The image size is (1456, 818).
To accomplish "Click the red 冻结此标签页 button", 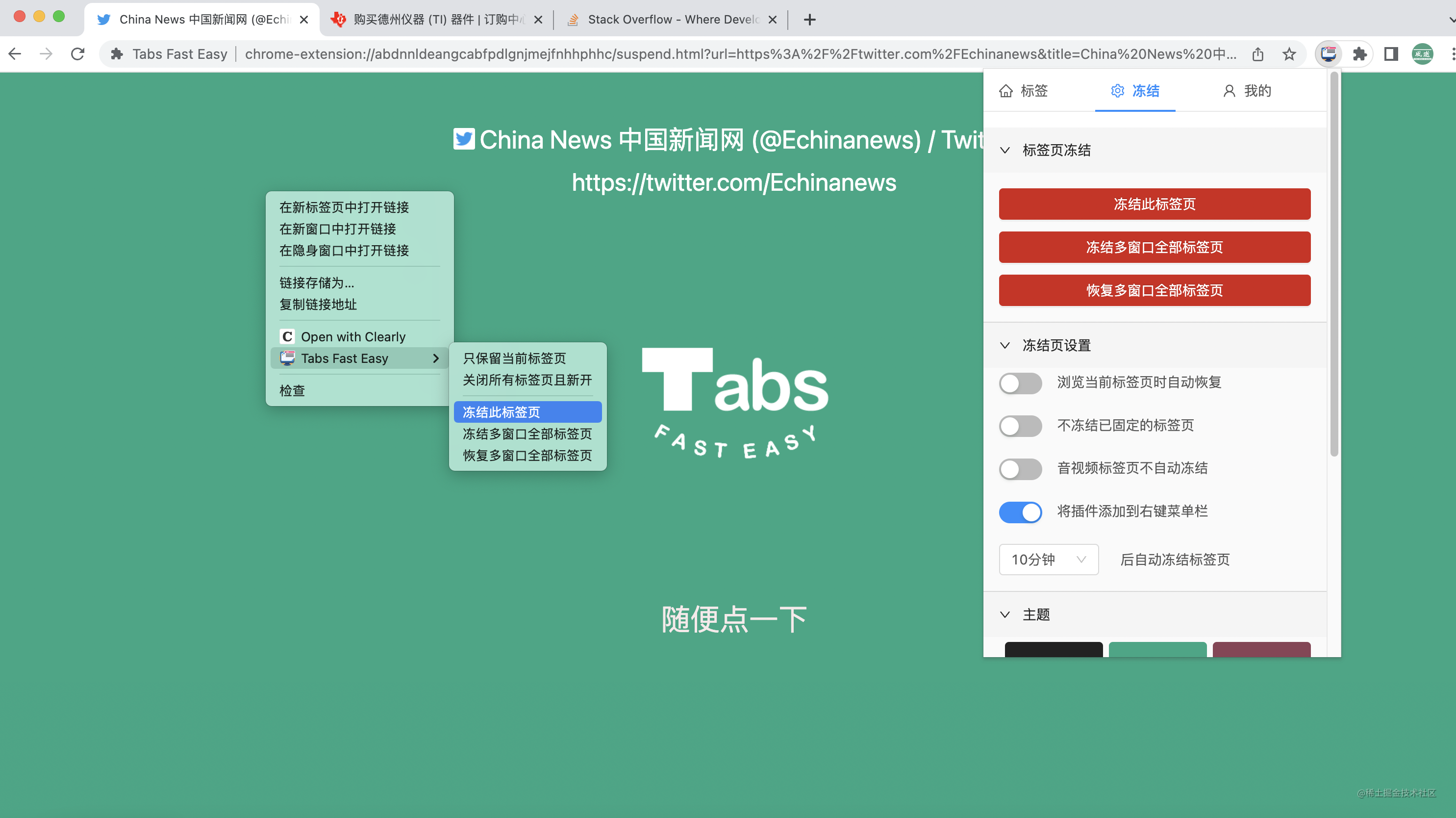I will tap(1154, 204).
